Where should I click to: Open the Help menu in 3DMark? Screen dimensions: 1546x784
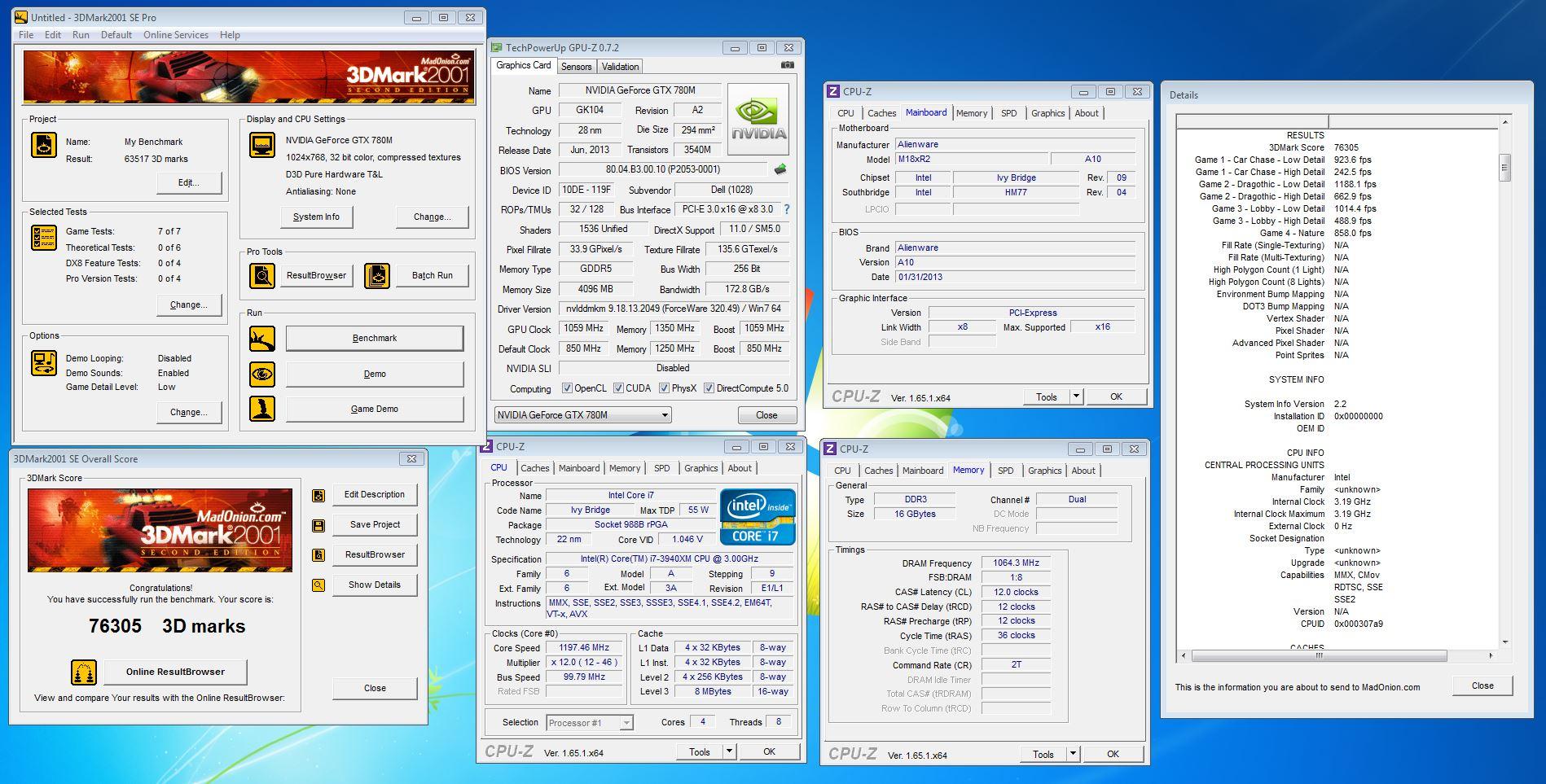(x=230, y=35)
